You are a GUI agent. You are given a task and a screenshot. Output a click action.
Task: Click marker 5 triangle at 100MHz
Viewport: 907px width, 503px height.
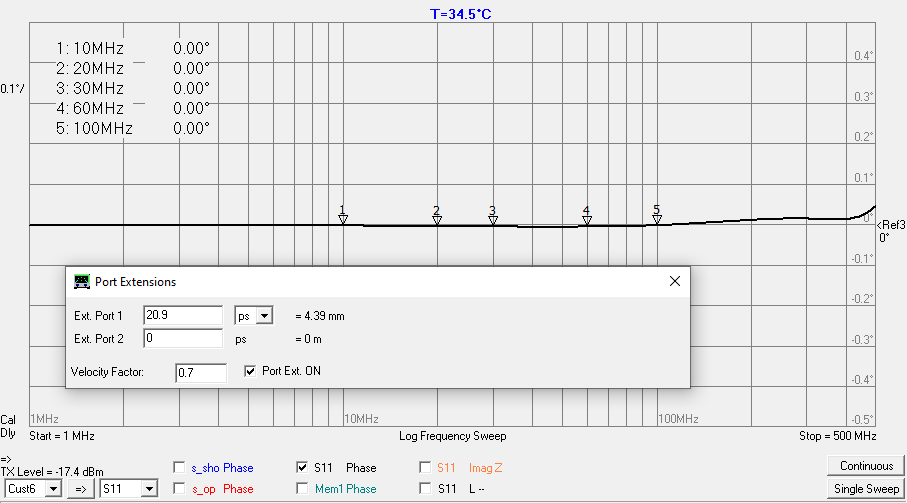tap(657, 219)
